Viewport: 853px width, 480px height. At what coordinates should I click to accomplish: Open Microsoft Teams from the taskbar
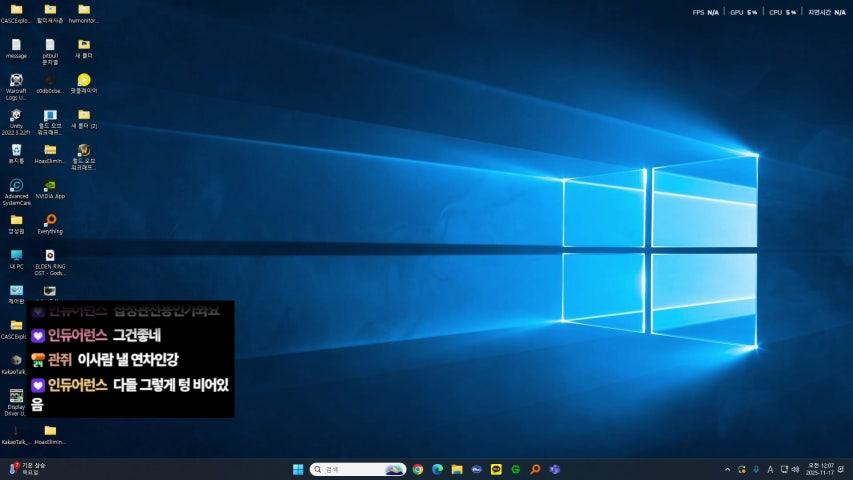555,469
